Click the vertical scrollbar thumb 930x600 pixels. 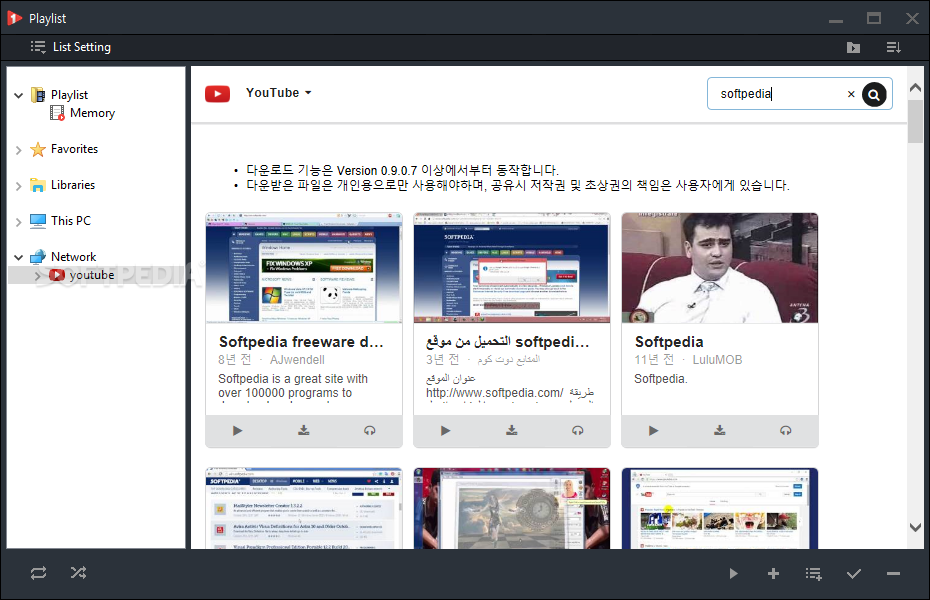(x=915, y=122)
